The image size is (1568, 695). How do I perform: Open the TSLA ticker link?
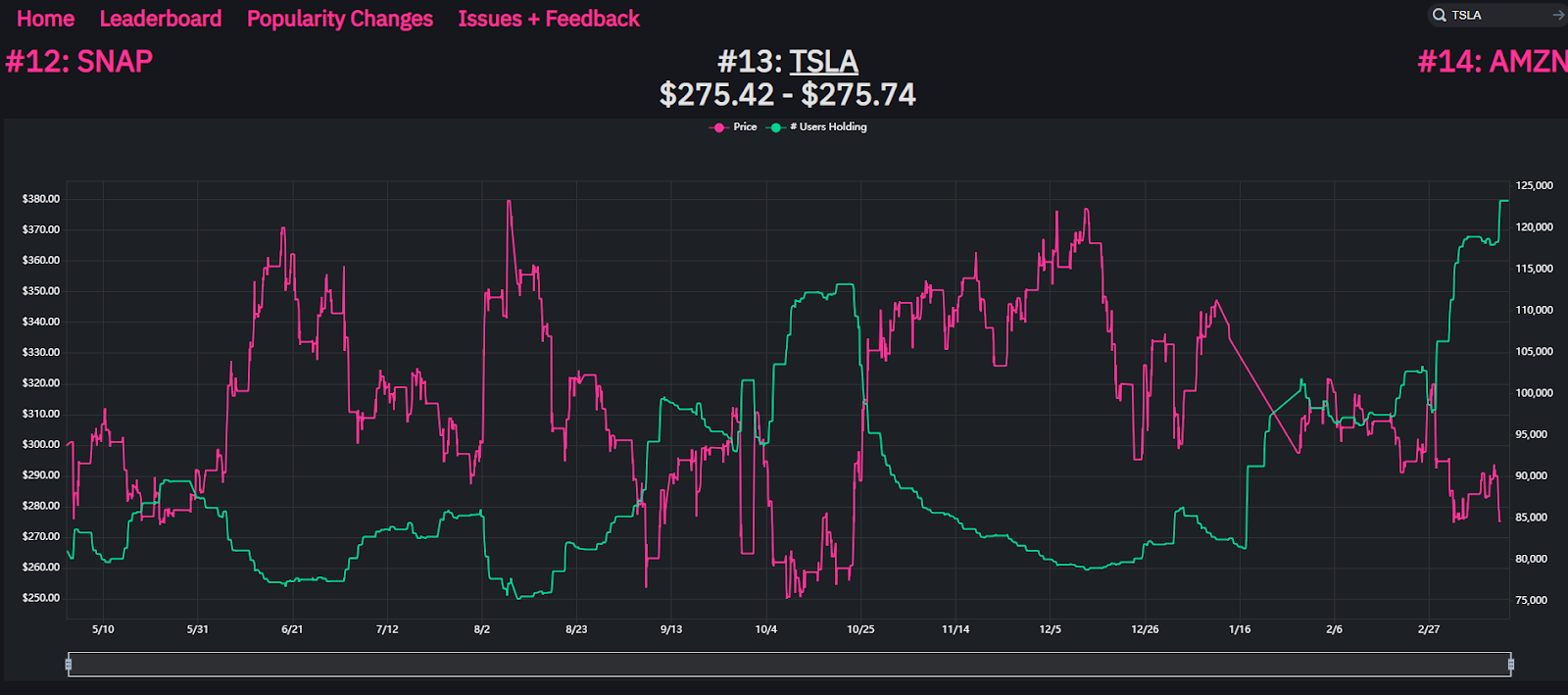click(823, 61)
